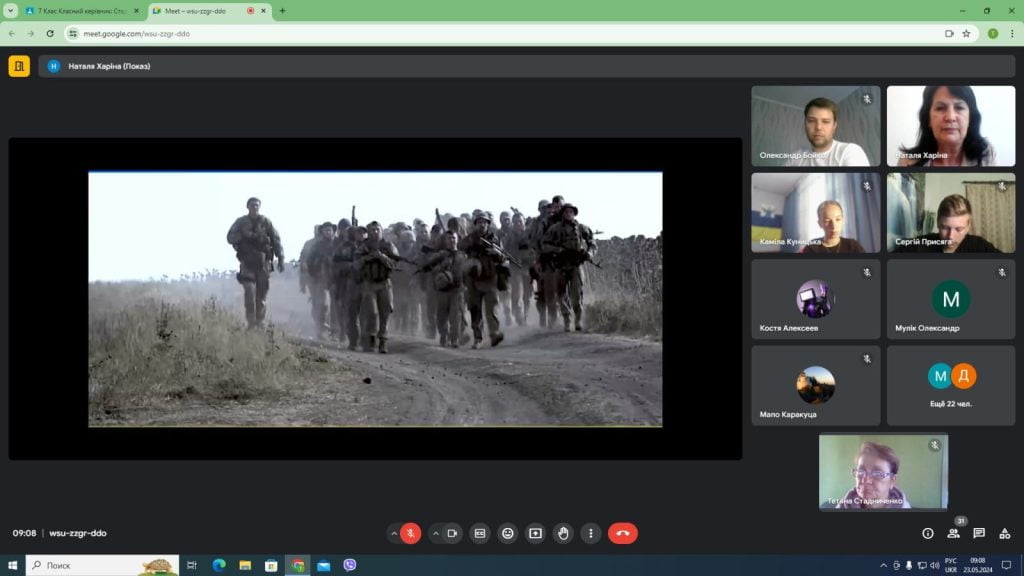Open the activities panel

click(x=1005, y=534)
